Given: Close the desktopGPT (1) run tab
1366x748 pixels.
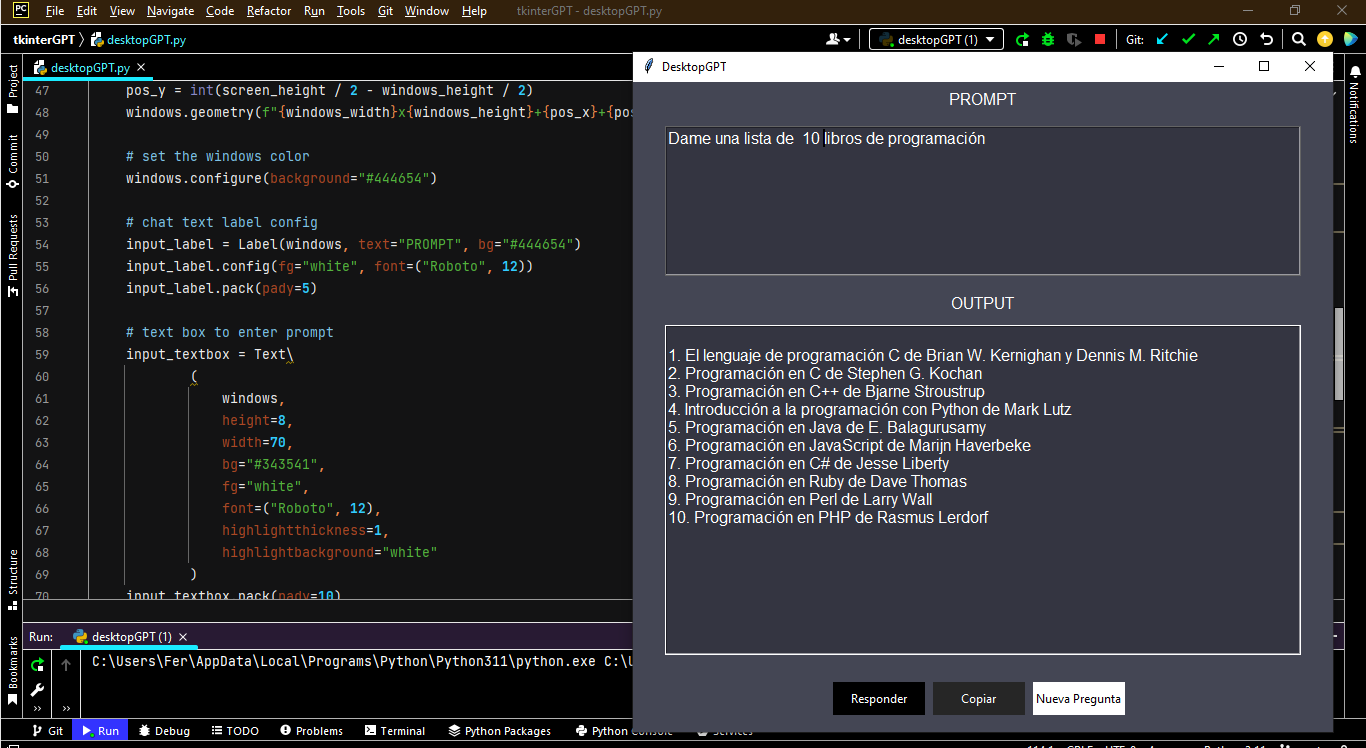Looking at the screenshot, I should [x=183, y=637].
